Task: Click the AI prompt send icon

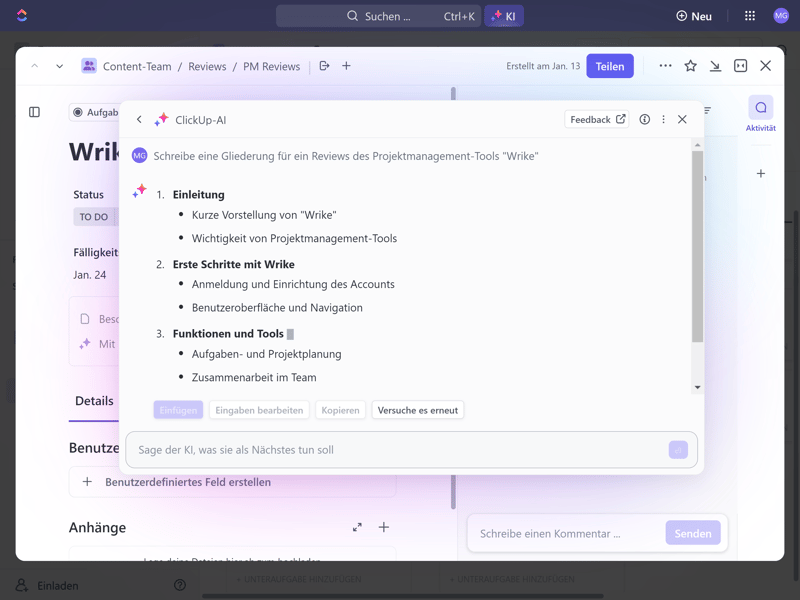Action: [x=678, y=450]
